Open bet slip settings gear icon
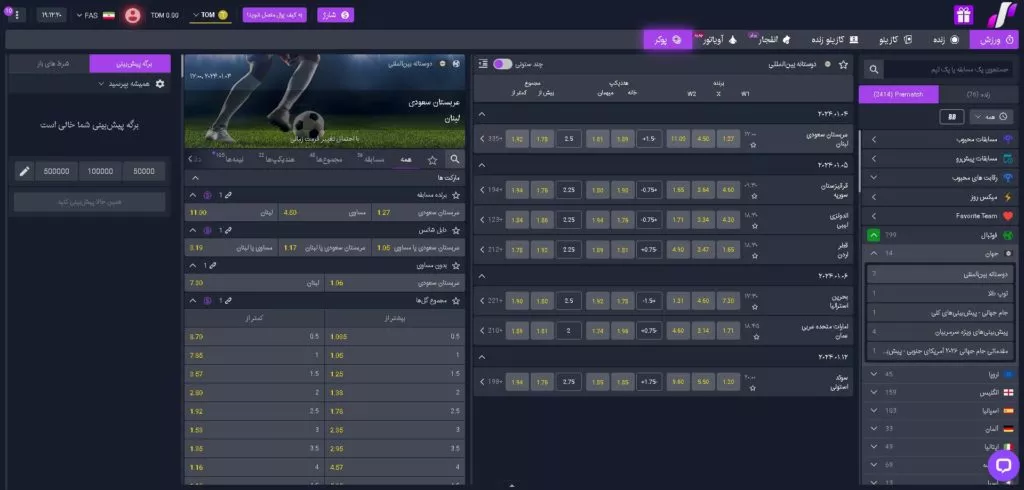 [160, 85]
